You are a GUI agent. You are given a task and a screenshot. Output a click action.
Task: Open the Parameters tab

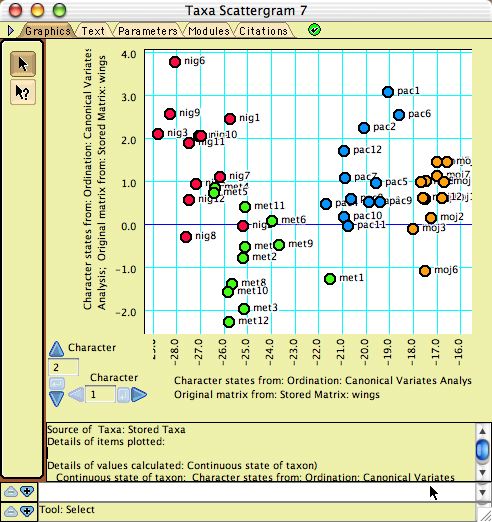[x=148, y=31]
